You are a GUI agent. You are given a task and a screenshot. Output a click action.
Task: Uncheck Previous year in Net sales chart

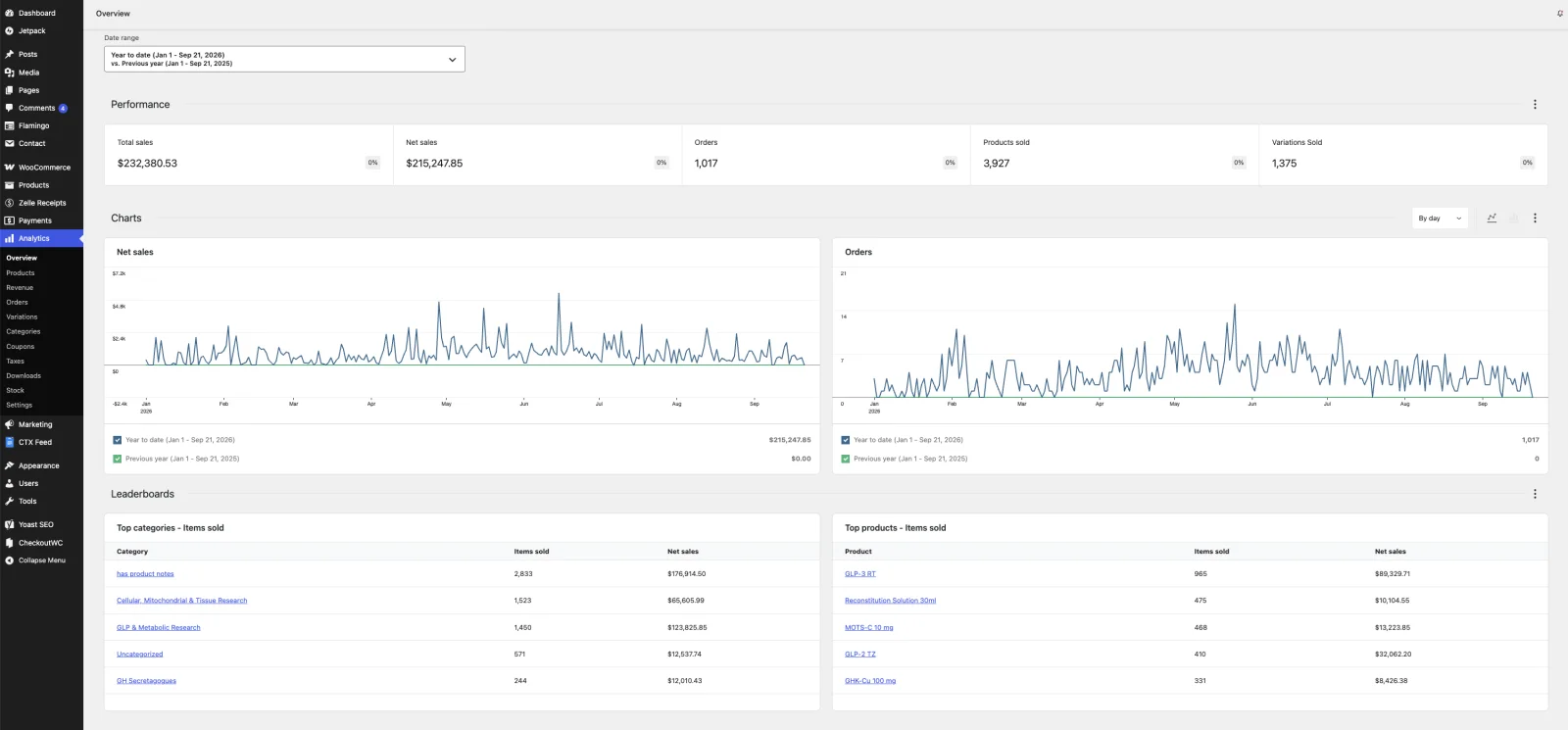coord(118,459)
